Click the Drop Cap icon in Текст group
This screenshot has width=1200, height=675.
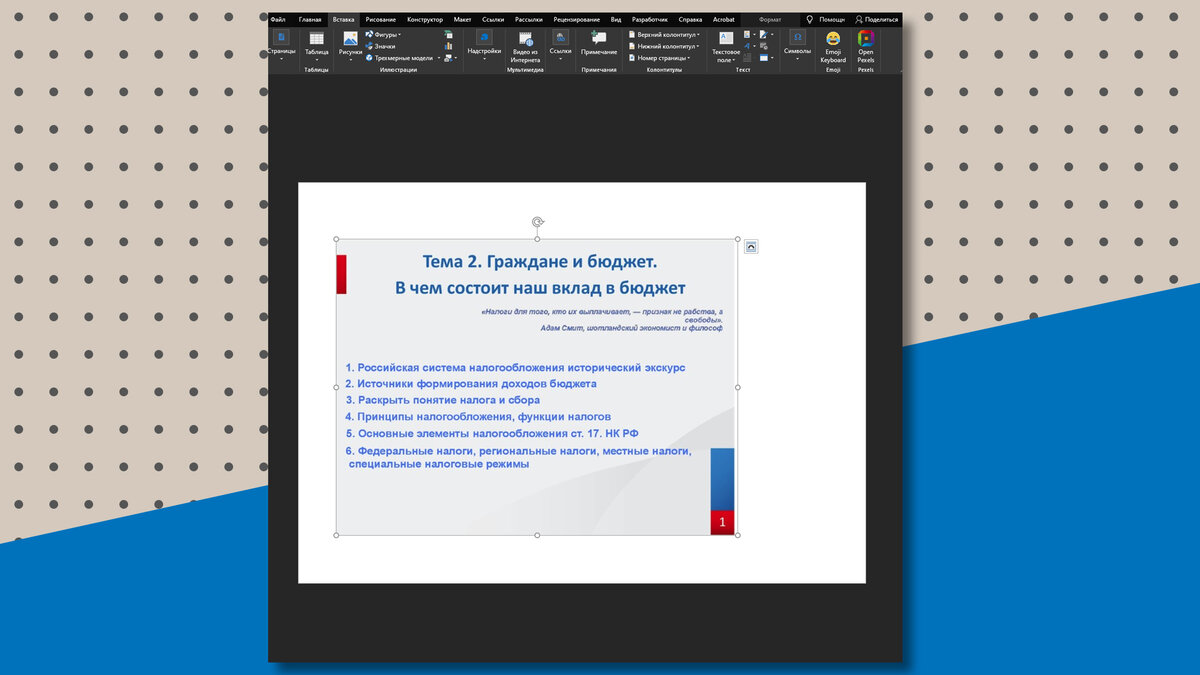[747, 58]
